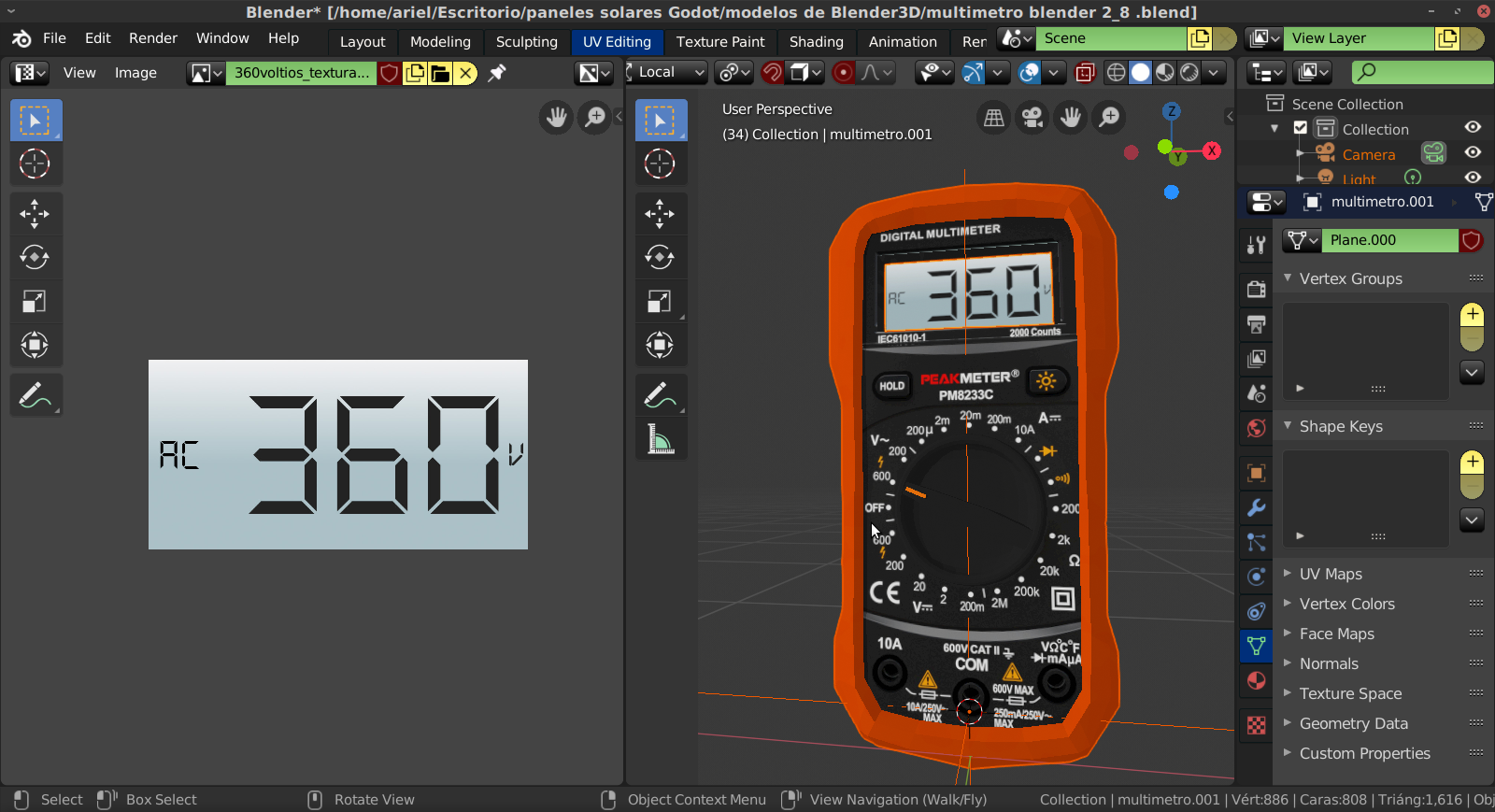This screenshot has width=1495, height=812.
Task: Choose the 3D Cursor tool in the viewport
Action: pyautogui.click(x=660, y=164)
